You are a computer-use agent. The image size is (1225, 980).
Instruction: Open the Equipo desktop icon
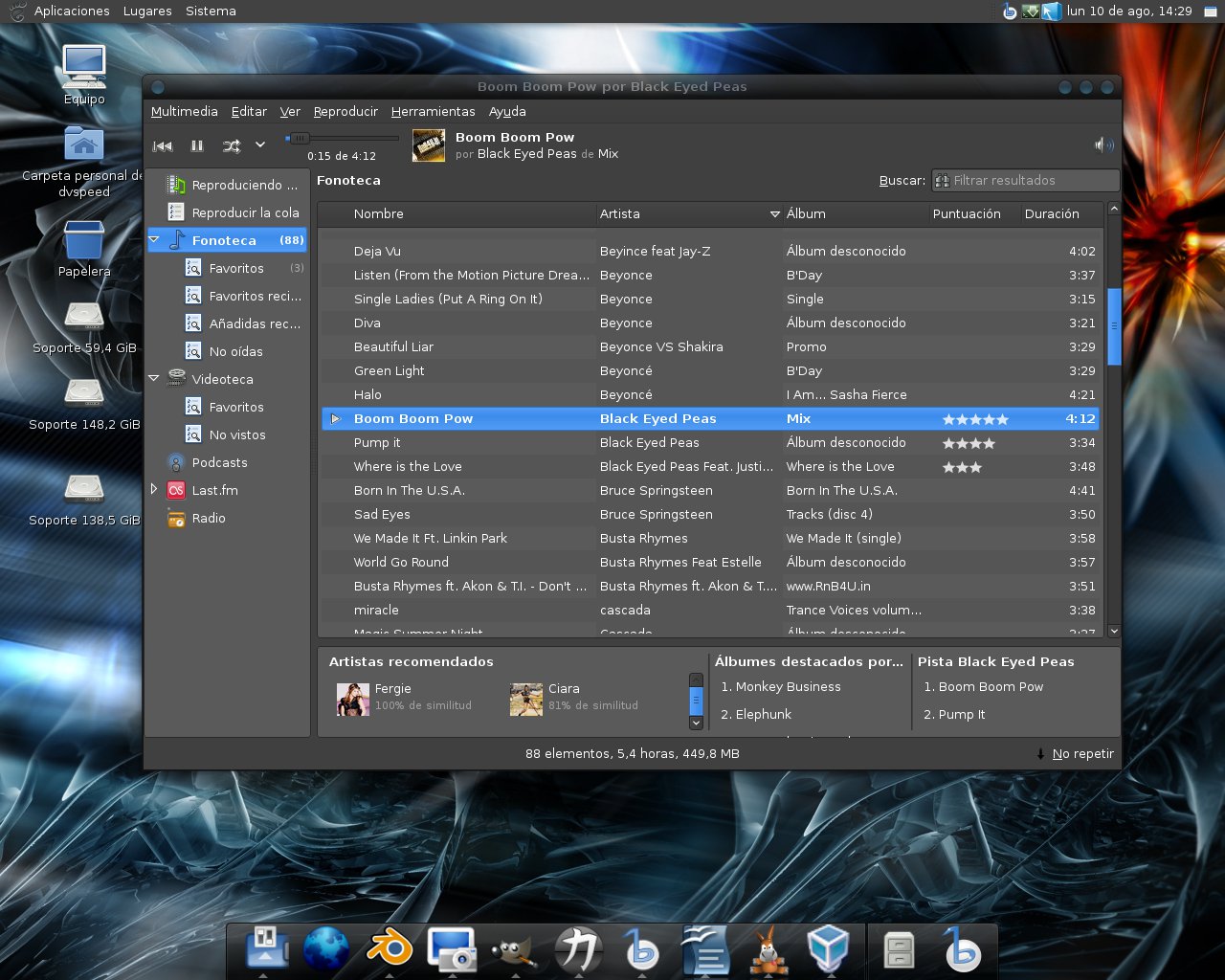click(x=84, y=75)
